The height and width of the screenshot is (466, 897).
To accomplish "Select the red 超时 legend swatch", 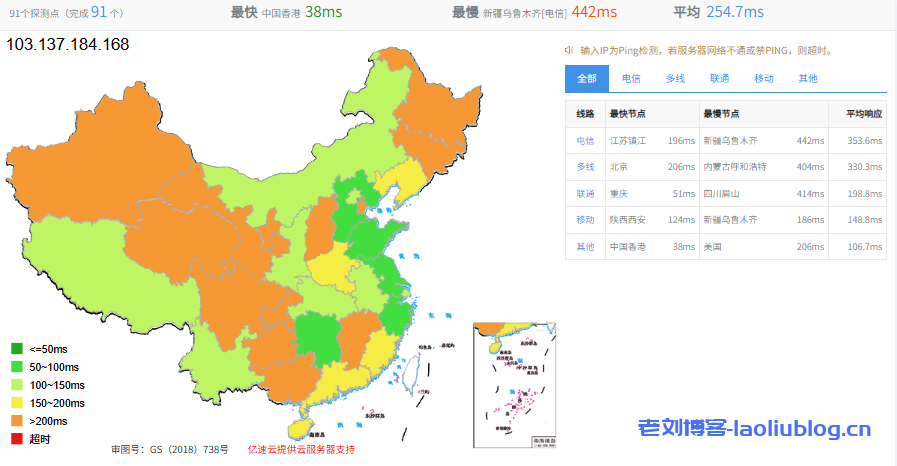I will 17,439.
